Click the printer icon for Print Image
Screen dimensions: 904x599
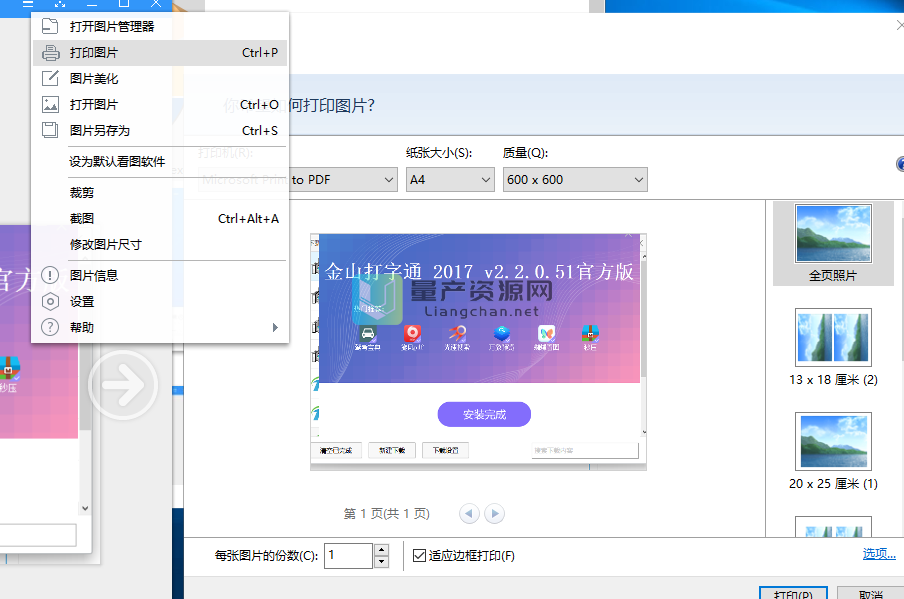click(50, 52)
